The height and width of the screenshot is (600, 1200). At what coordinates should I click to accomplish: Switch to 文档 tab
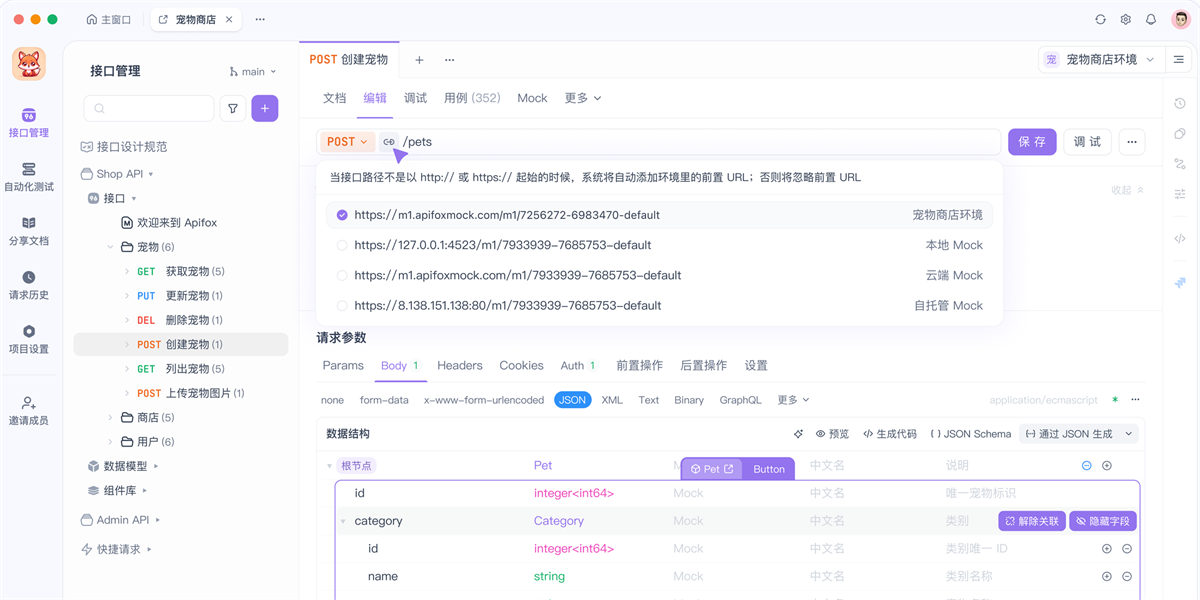click(x=334, y=98)
